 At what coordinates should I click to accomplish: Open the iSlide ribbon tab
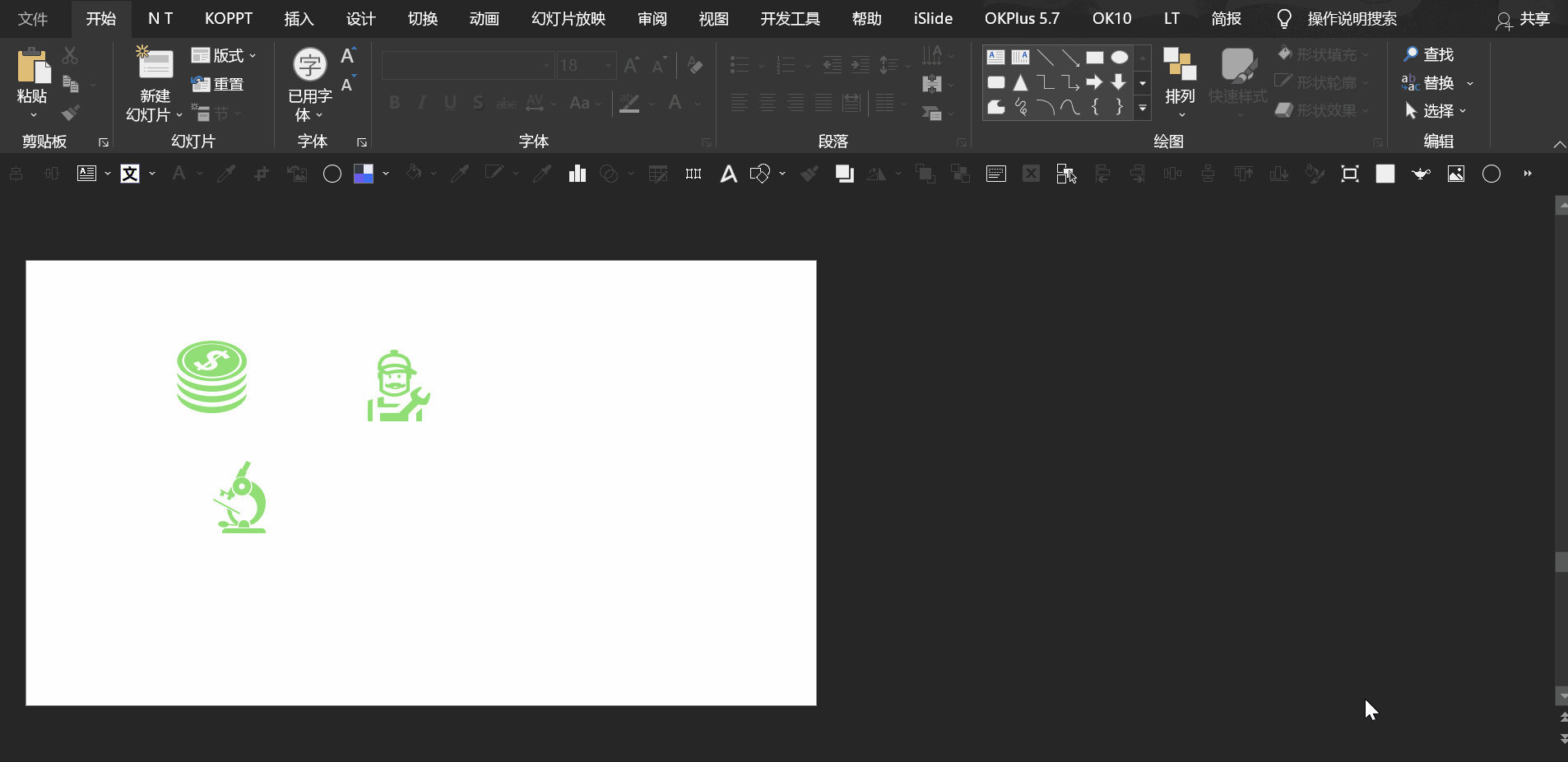coord(933,18)
